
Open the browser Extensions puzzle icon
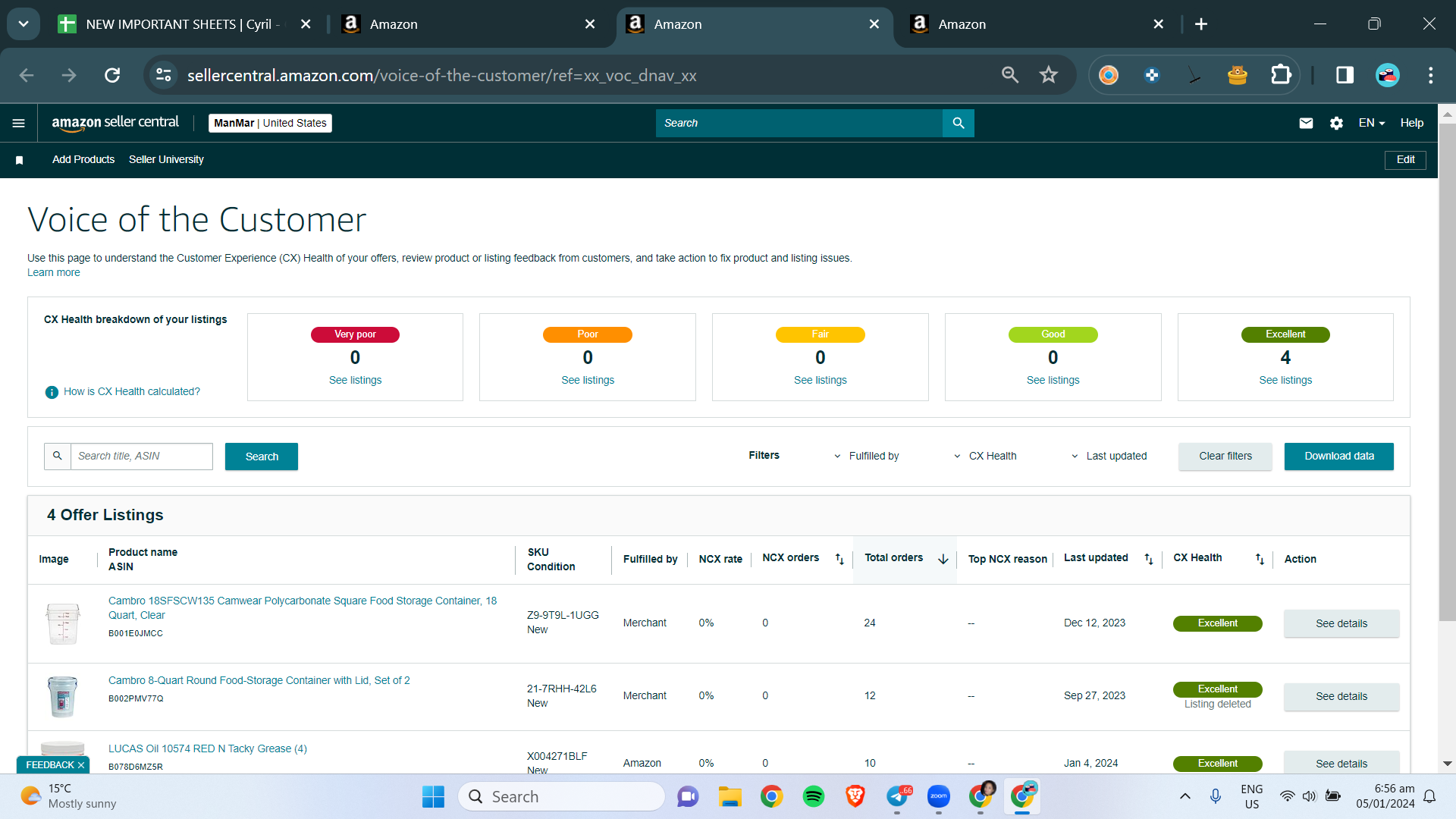[1281, 75]
